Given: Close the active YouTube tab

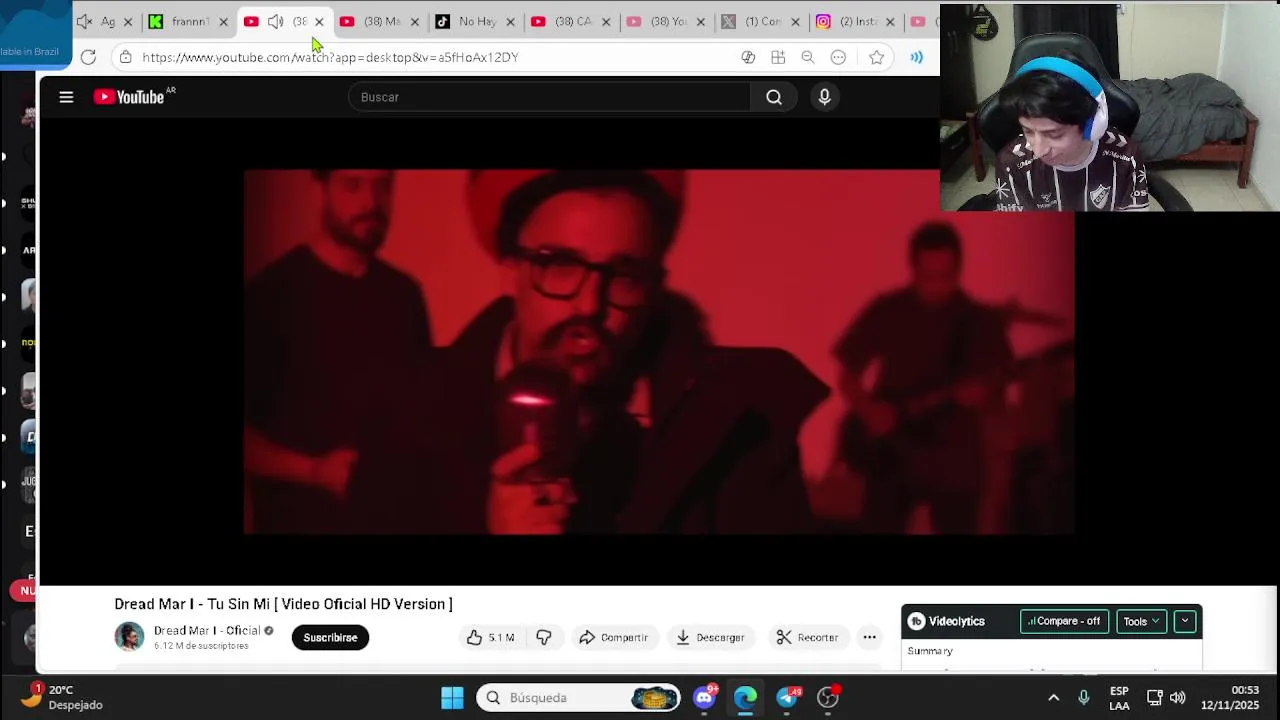Looking at the screenshot, I should (319, 21).
